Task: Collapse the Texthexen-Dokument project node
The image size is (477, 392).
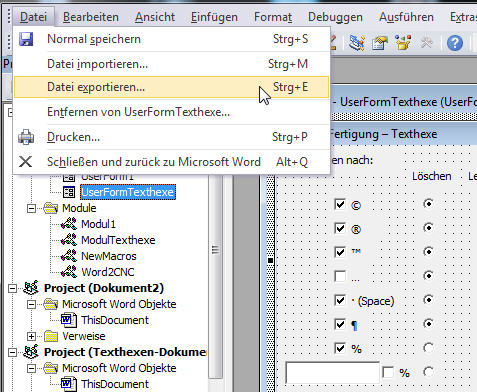Action: [12, 352]
